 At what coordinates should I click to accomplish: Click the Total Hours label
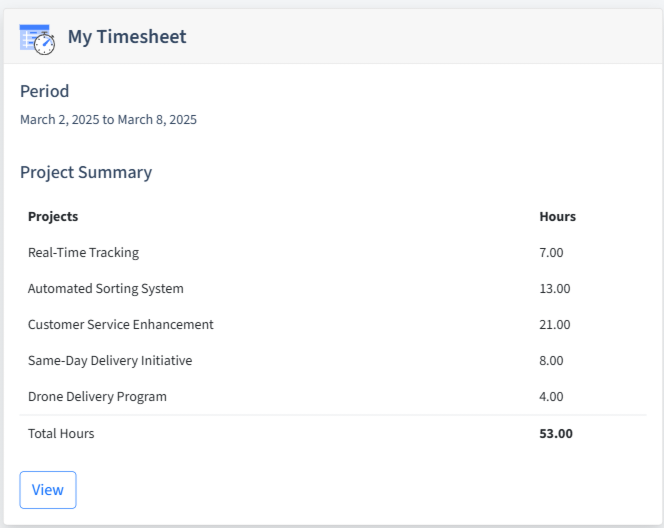coord(61,433)
